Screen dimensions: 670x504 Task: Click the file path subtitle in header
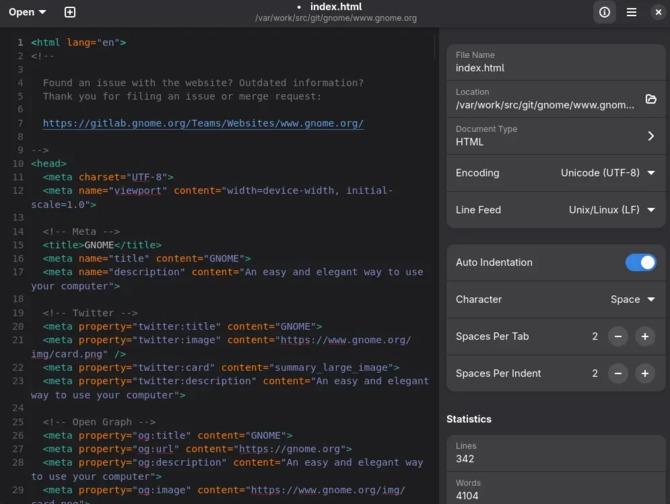pos(336,18)
